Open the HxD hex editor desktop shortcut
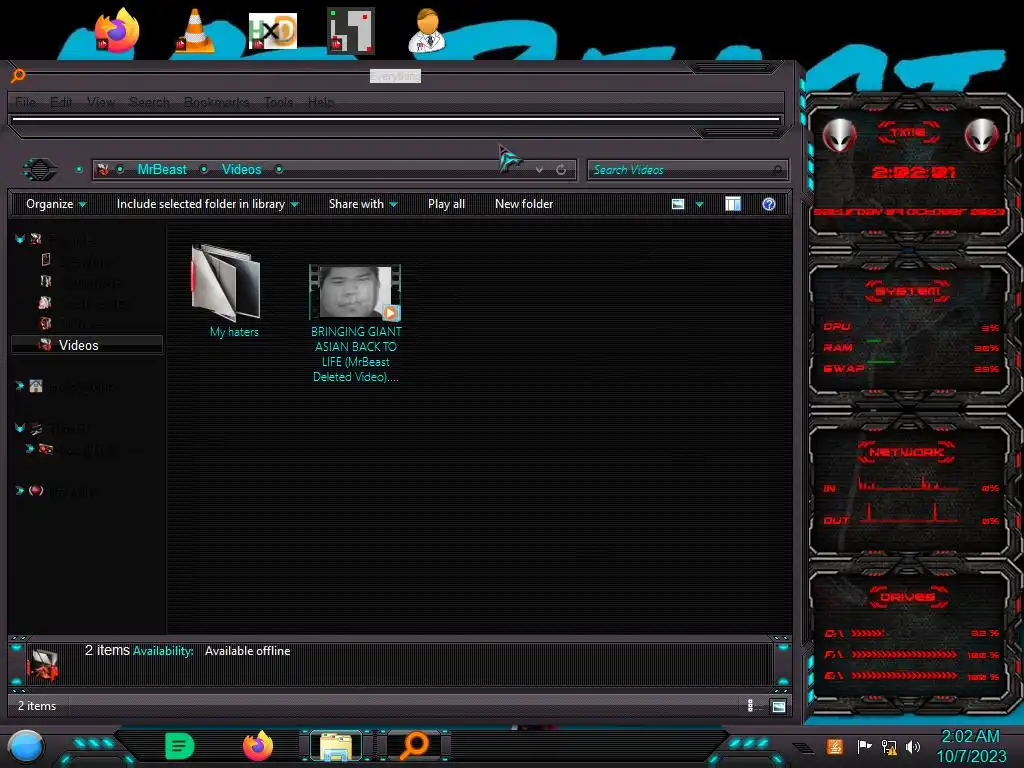The height and width of the screenshot is (768, 1024). pos(273,31)
